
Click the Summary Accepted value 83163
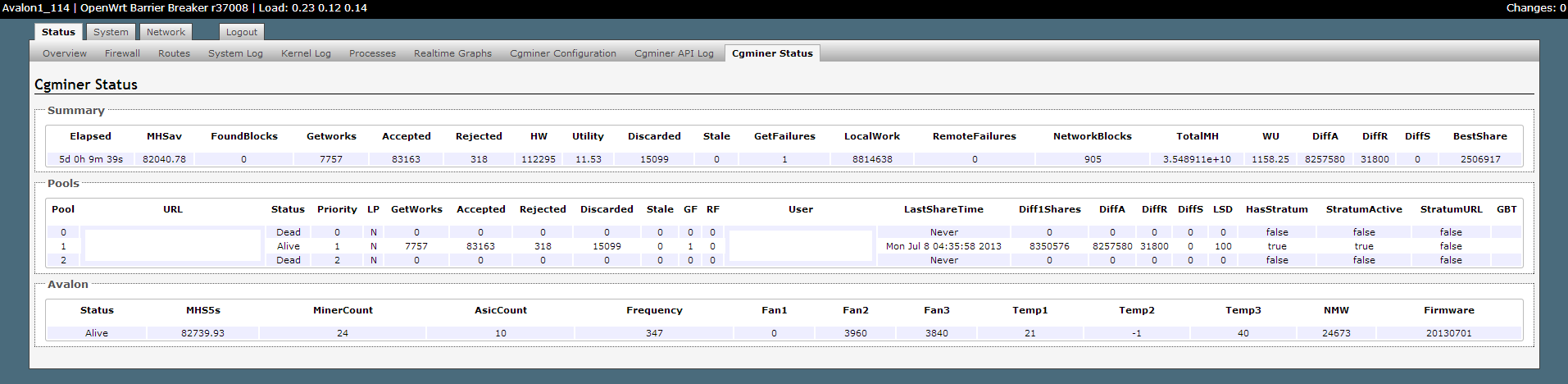pos(406,159)
